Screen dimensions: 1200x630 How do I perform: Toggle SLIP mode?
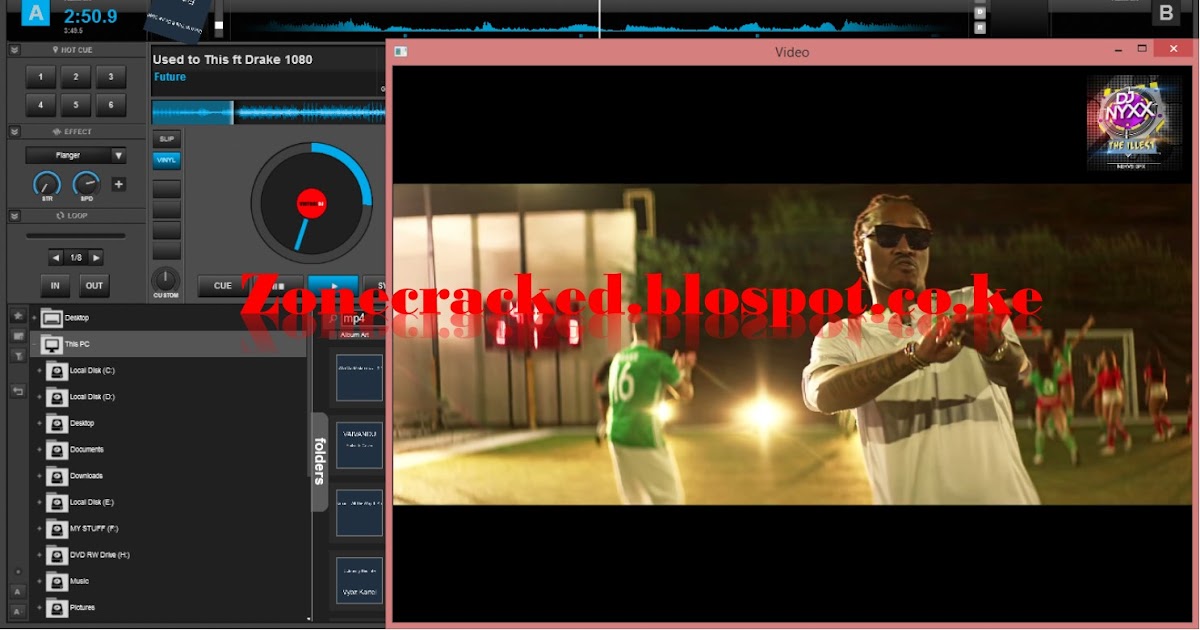[x=166, y=138]
